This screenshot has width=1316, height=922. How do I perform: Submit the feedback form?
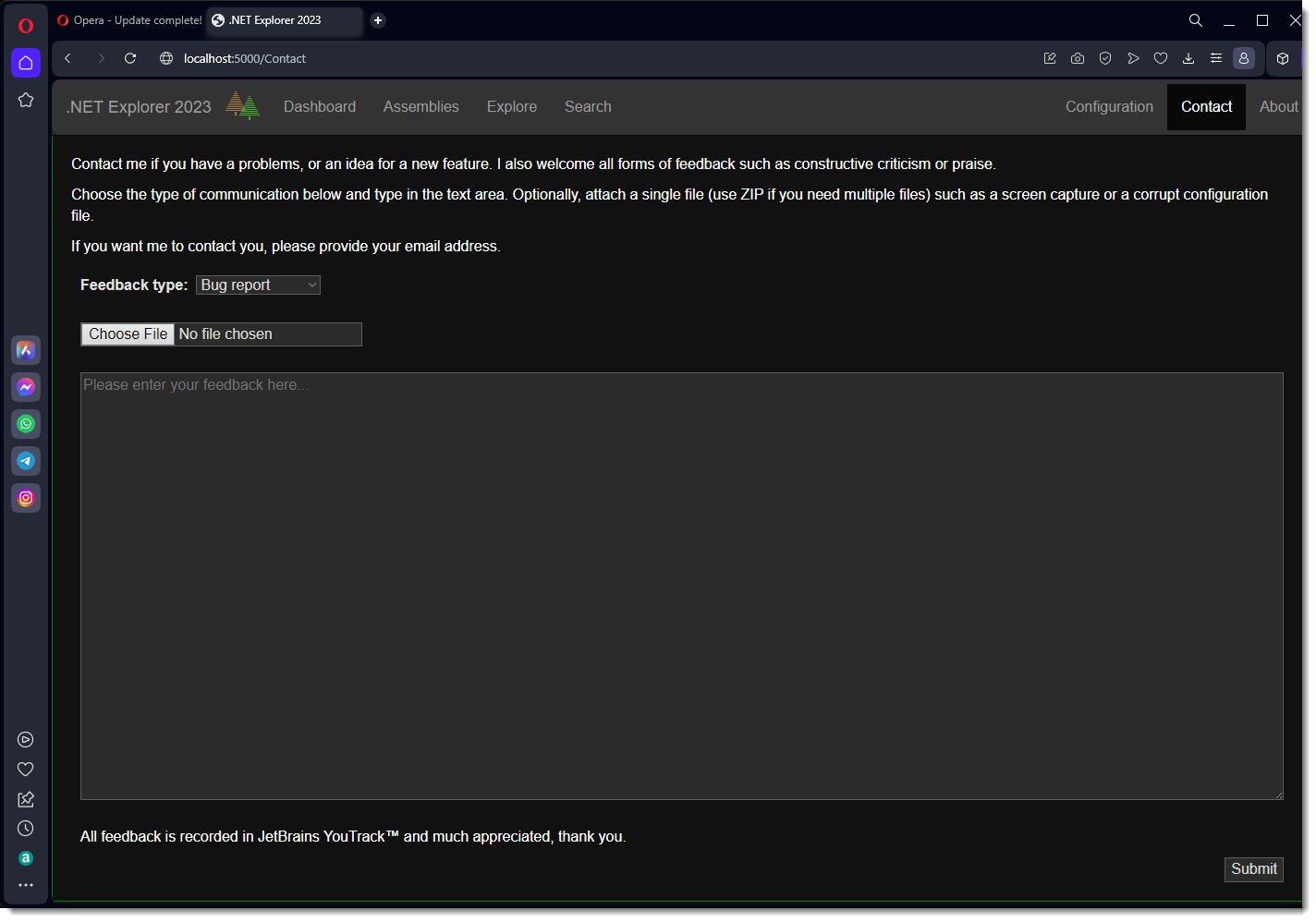point(1253,869)
